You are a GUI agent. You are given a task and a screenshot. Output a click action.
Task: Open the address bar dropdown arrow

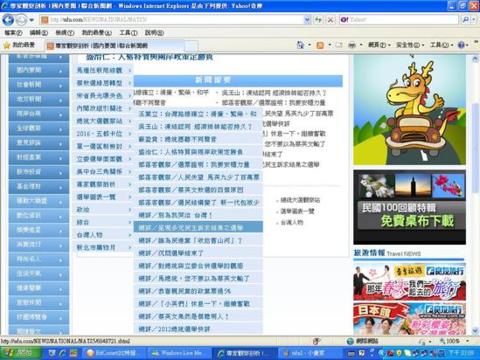coord(307,20)
